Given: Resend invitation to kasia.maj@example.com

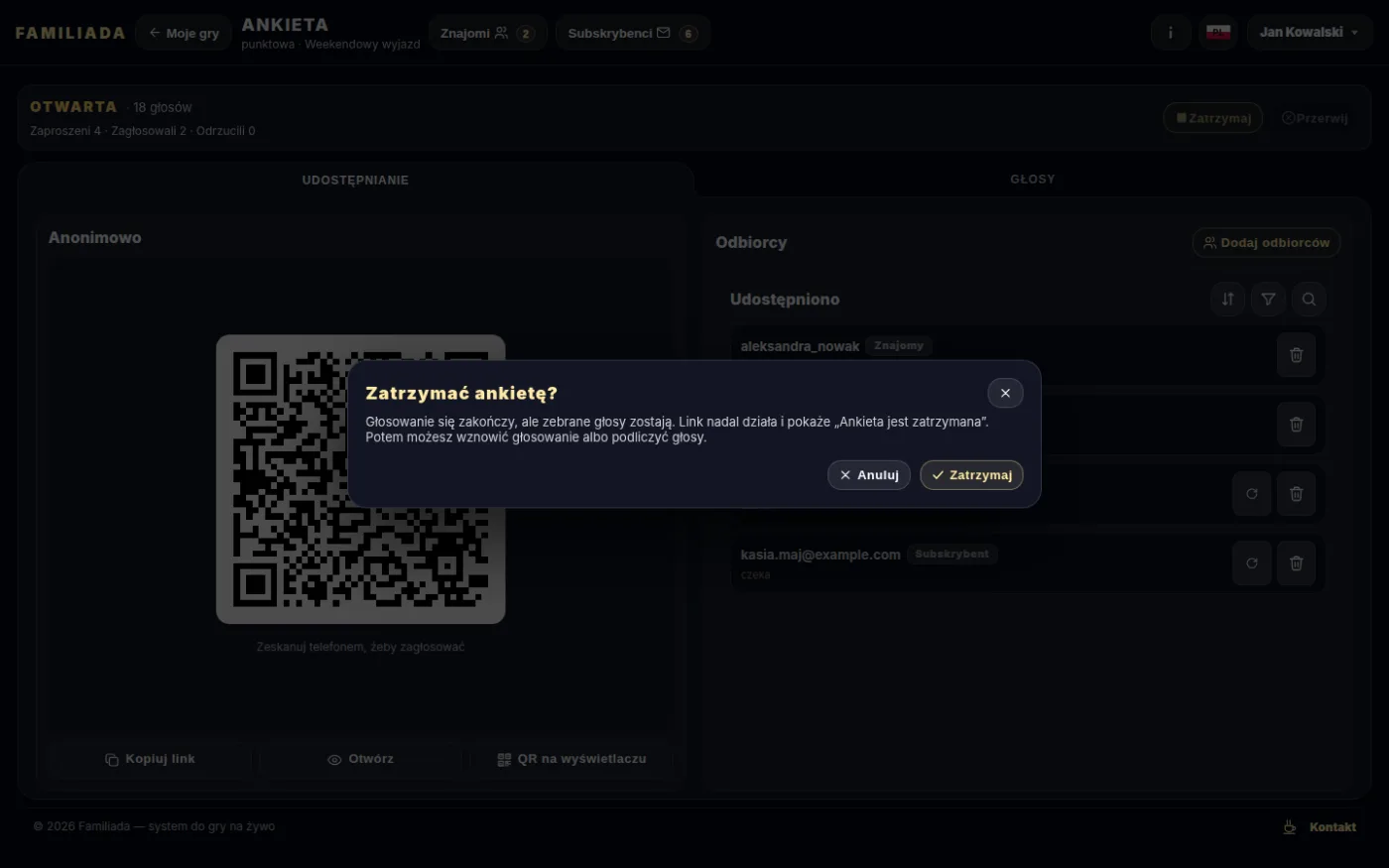Looking at the screenshot, I should click(1252, 563).
